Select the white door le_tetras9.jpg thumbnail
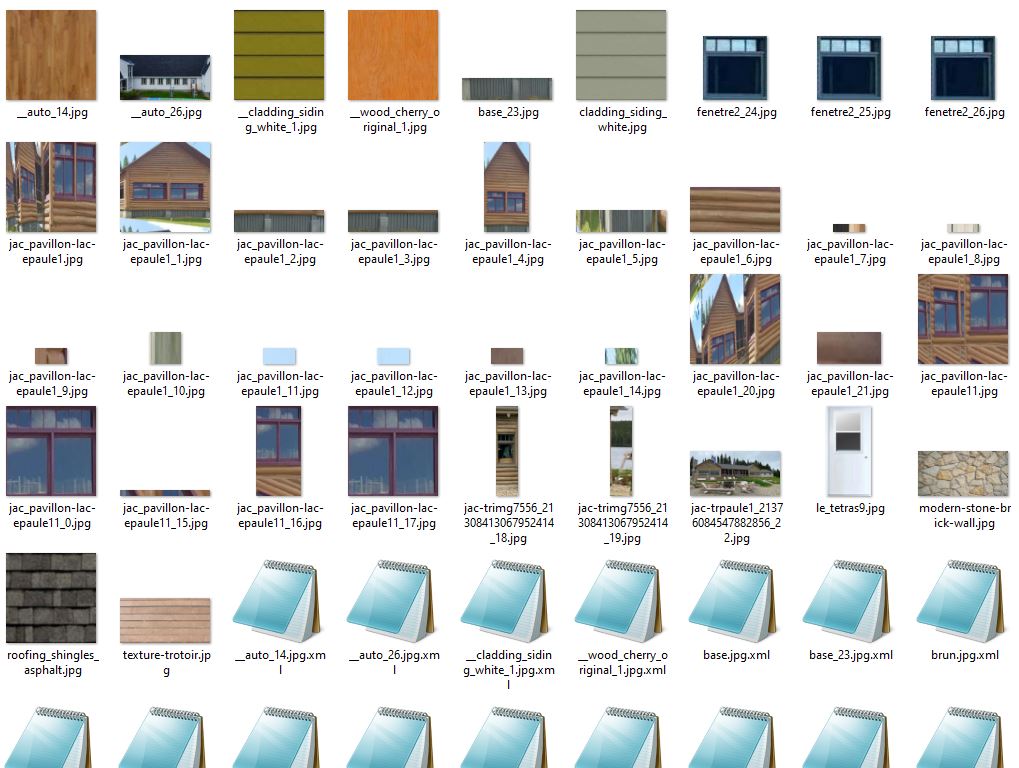 click(x=849, y=451)
